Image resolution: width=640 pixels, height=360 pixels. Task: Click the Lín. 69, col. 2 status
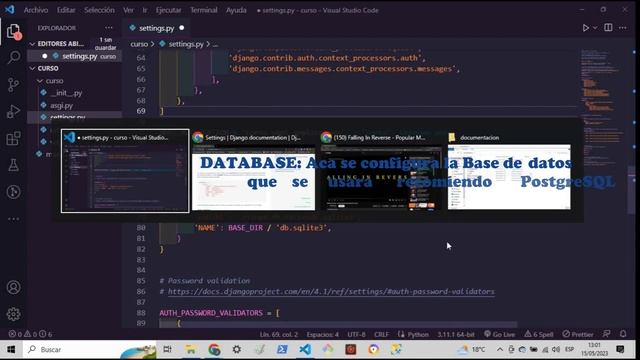click(279, 334)
